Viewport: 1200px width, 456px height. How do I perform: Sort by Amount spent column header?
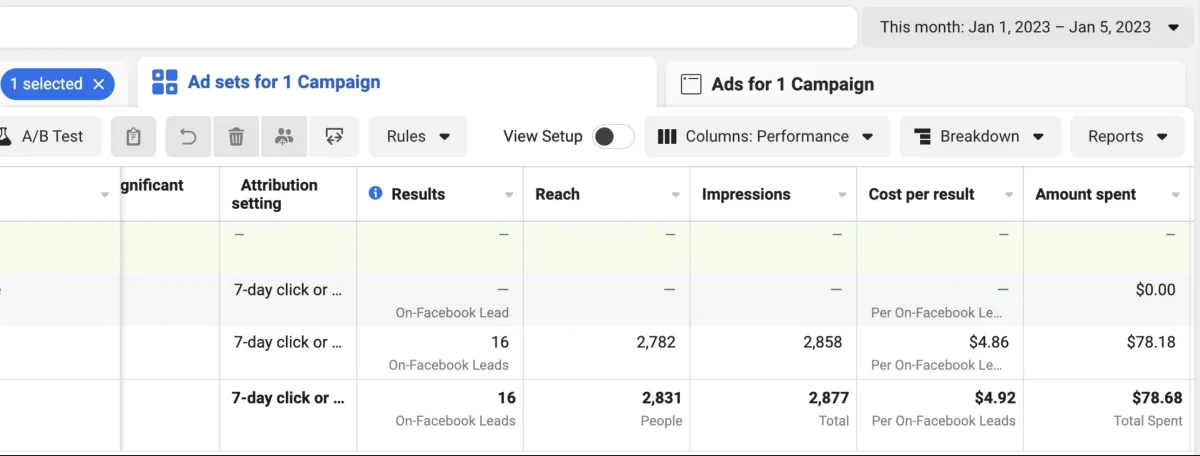[1085, 194]
